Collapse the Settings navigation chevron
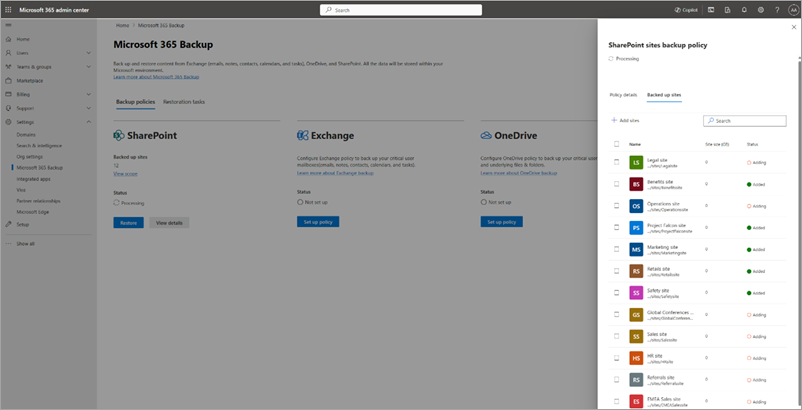The width and height of the screenshot is (802, 410). pyautogui.click(x=88, y=122)
